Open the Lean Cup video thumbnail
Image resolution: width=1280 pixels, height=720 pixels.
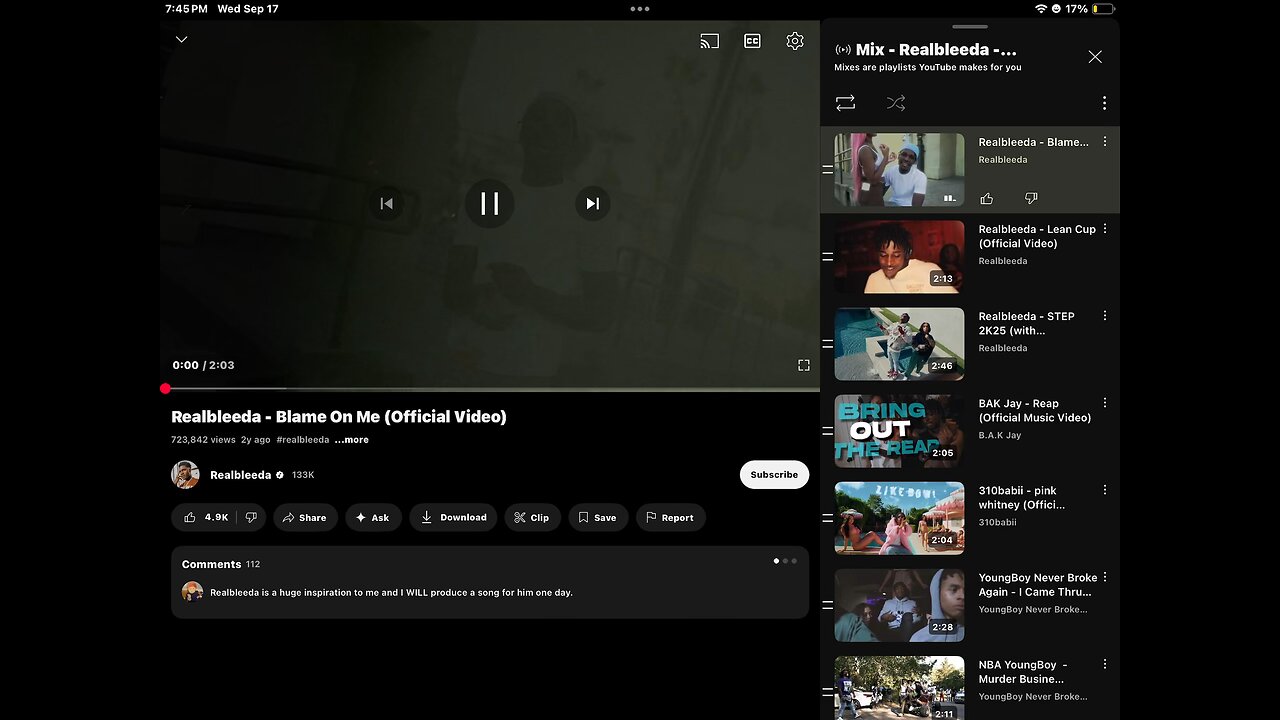(900, 257)
